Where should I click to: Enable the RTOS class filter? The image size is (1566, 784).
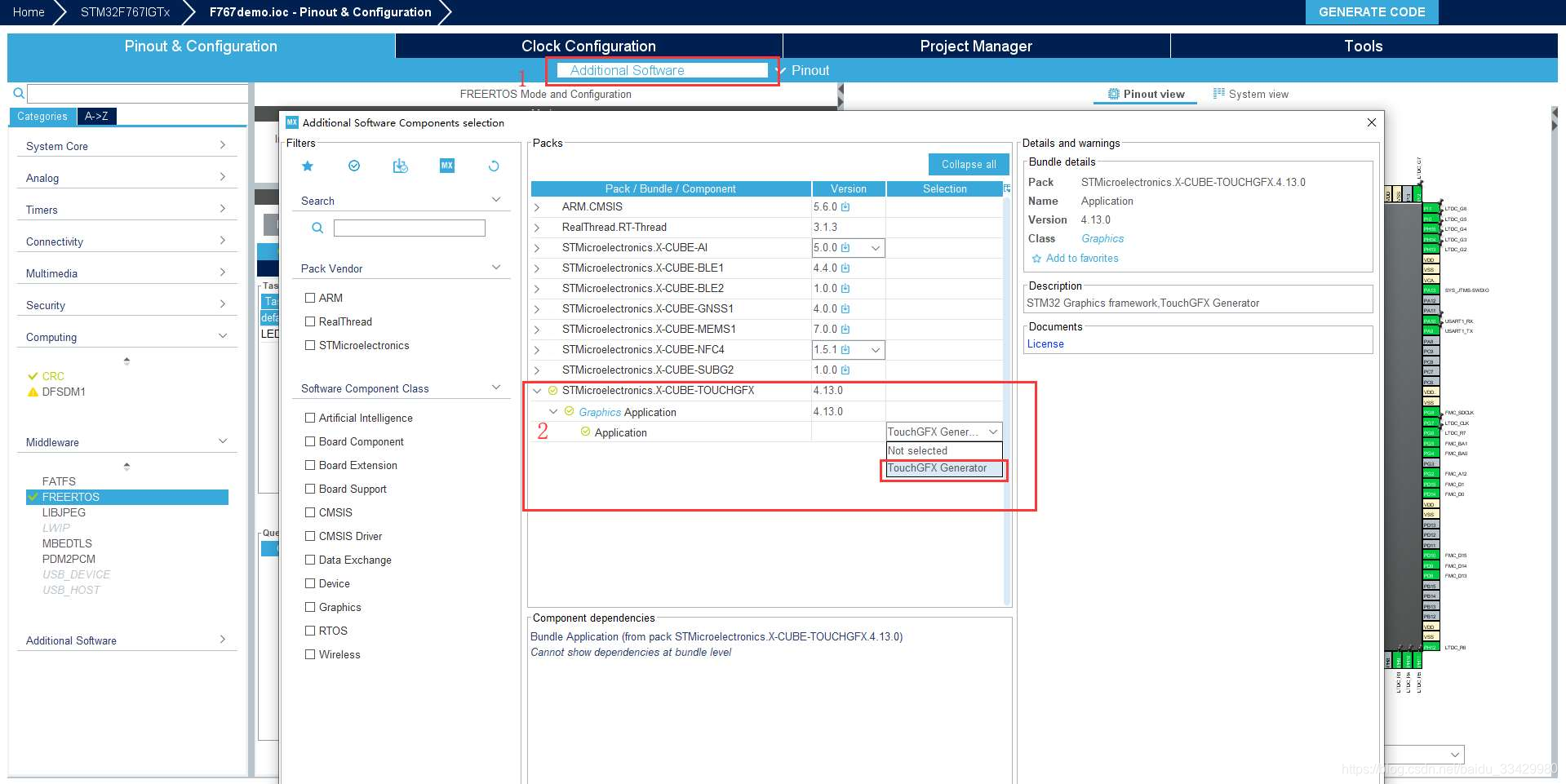[x=310, y=631]
